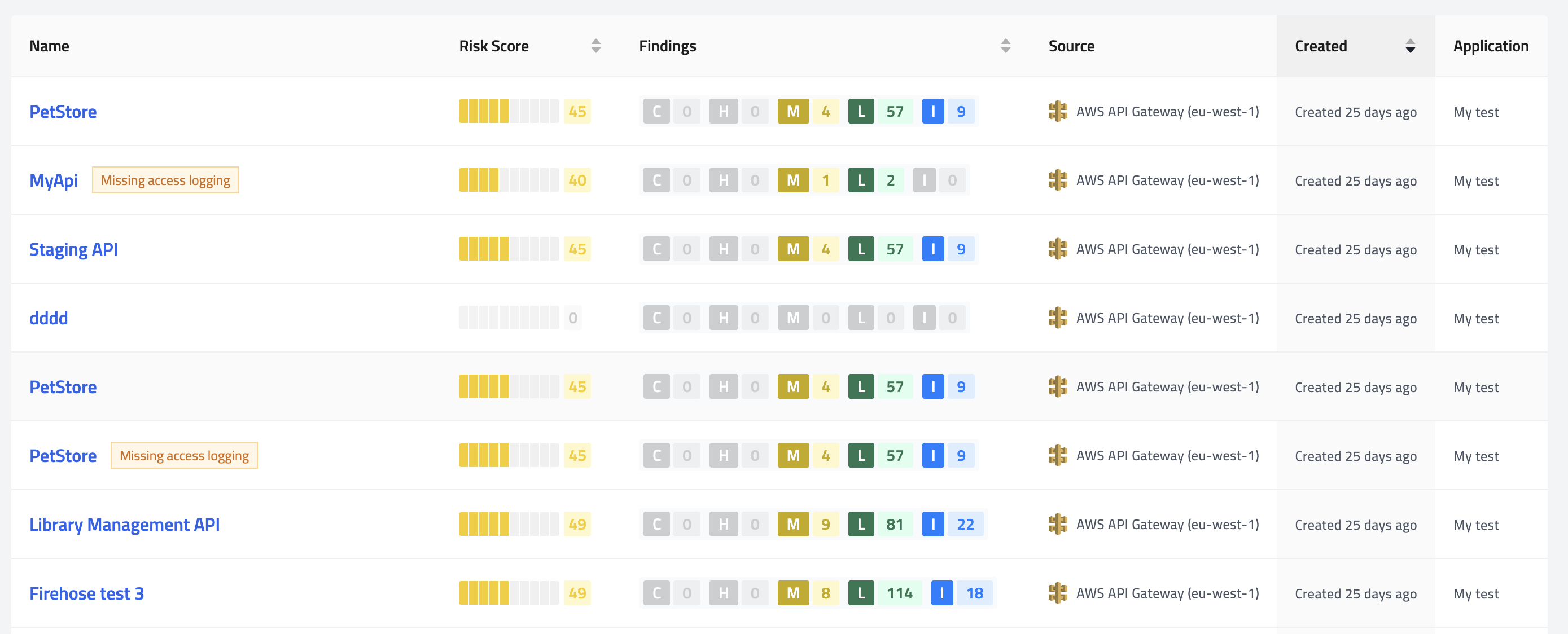Click risk score bar showing 40
Viewport: 1568px width, 634px height.
click(508, 180)
